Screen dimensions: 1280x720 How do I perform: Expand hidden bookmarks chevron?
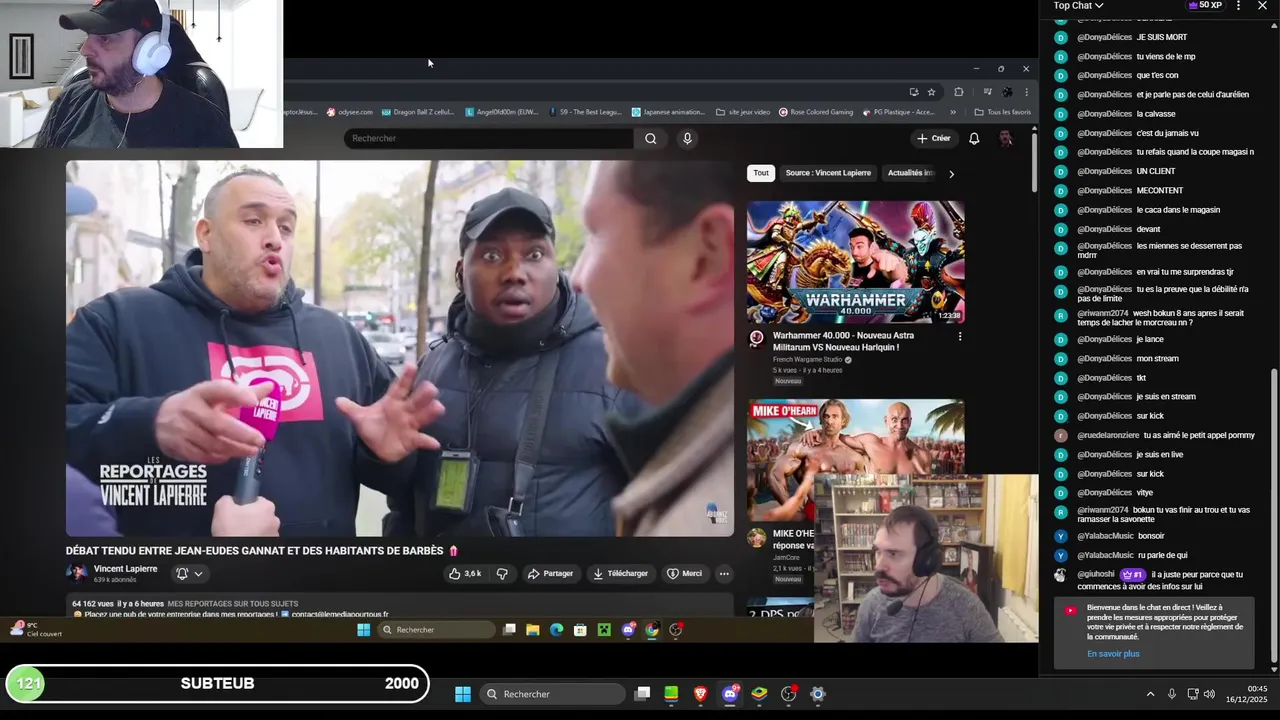[x=953, y=112]
